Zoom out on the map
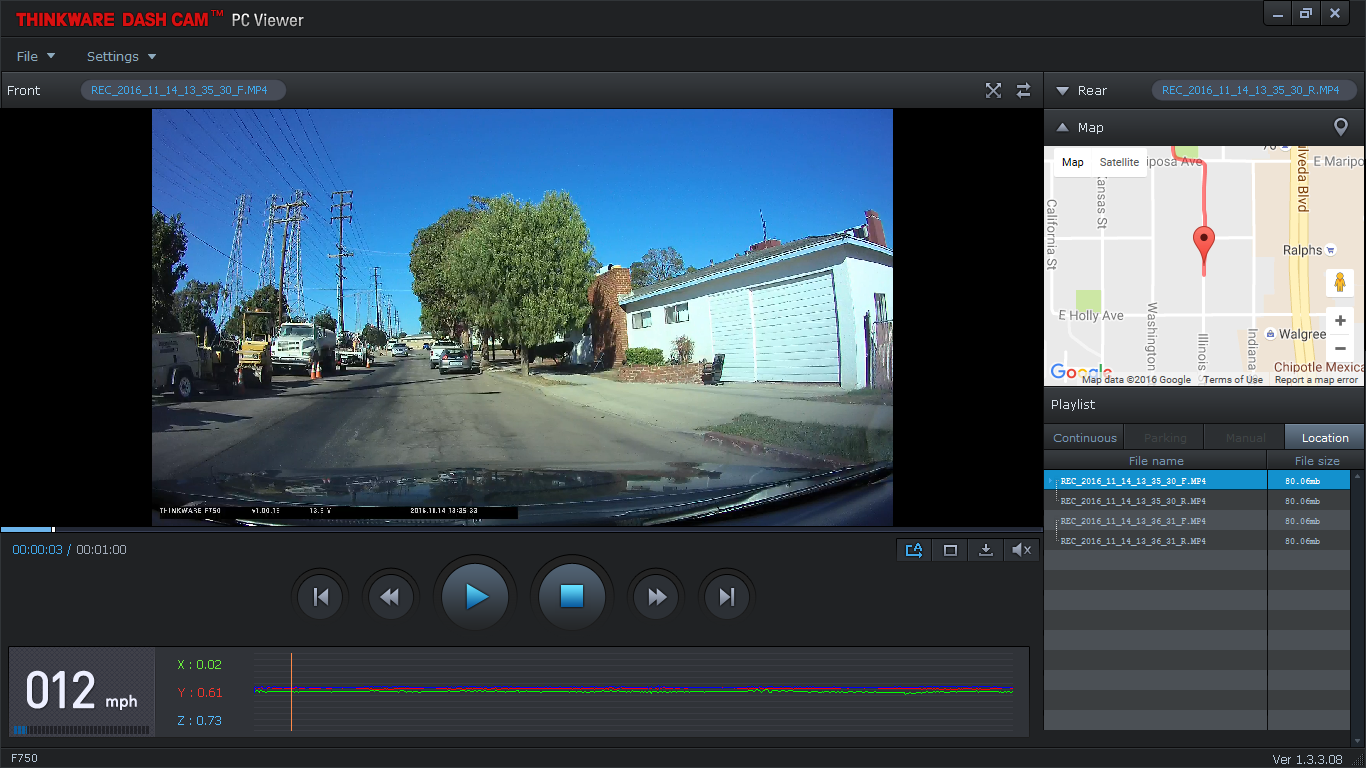 pos(1340,348)
